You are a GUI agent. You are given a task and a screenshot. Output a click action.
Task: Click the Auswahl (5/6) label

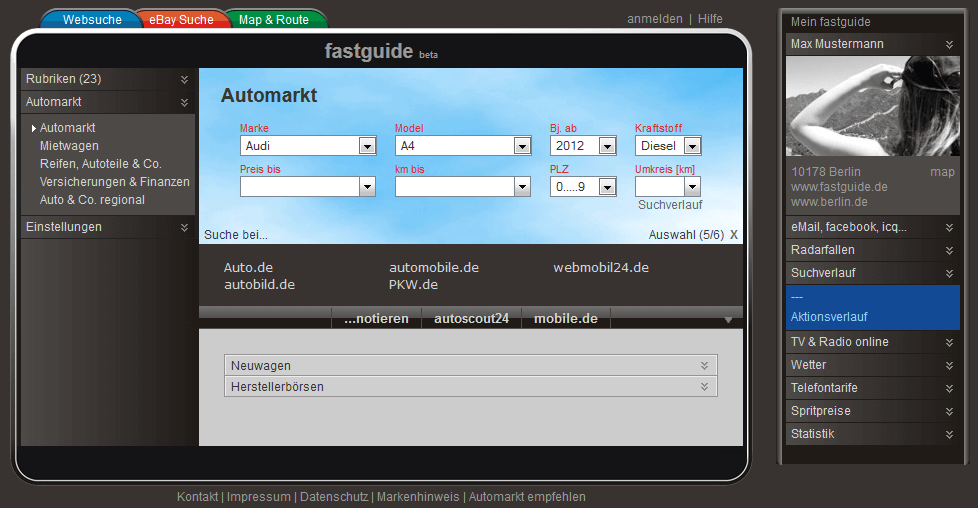point(686,235)
